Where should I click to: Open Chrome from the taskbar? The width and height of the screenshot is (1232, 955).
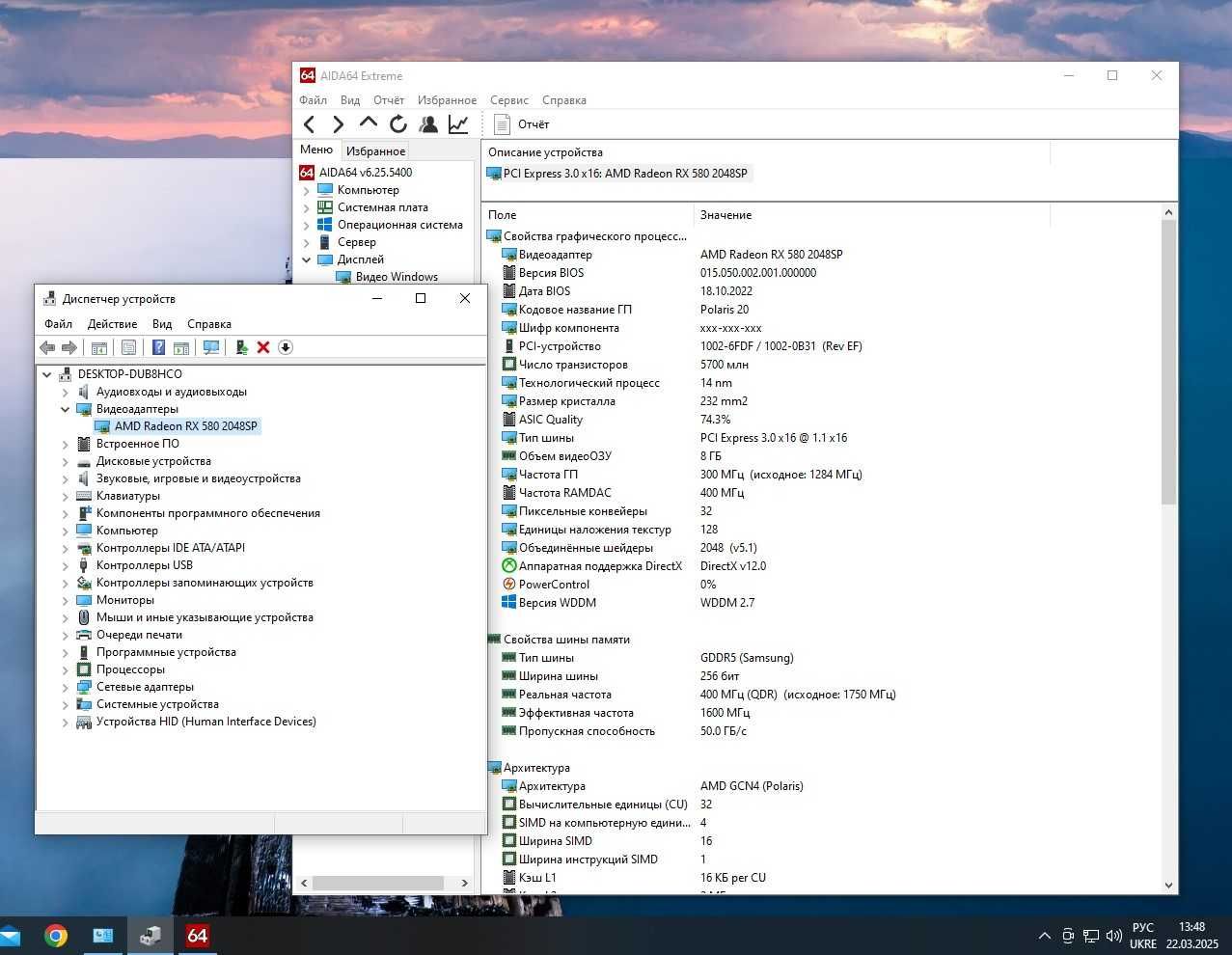56,936
